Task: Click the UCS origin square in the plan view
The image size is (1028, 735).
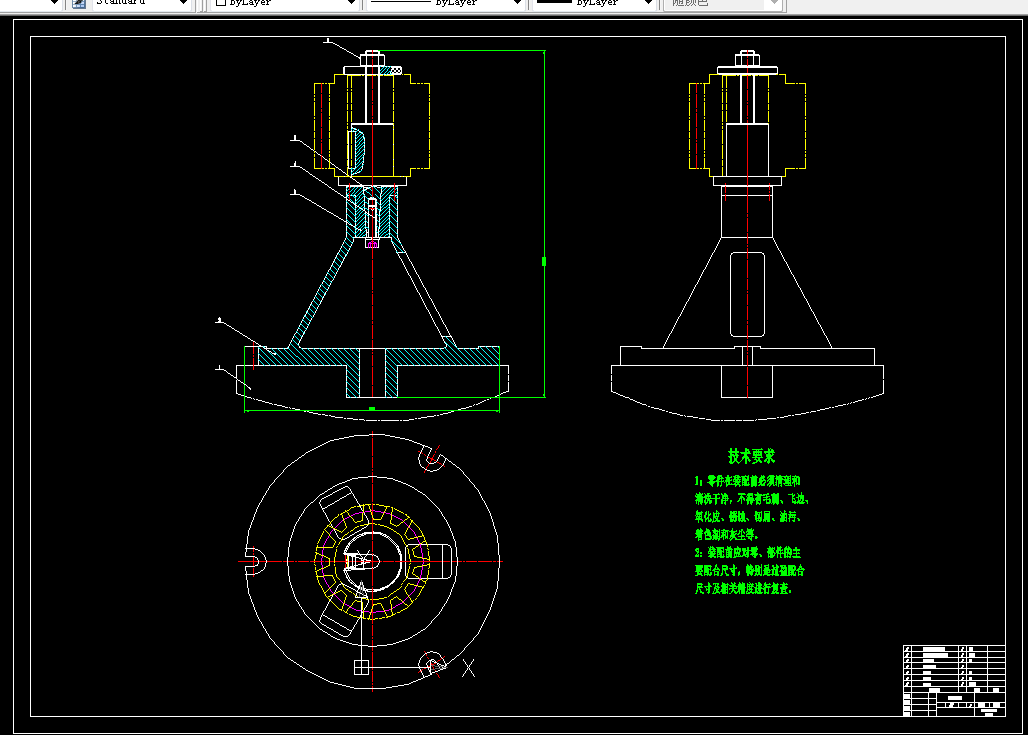Action: (x=361, y=667)
